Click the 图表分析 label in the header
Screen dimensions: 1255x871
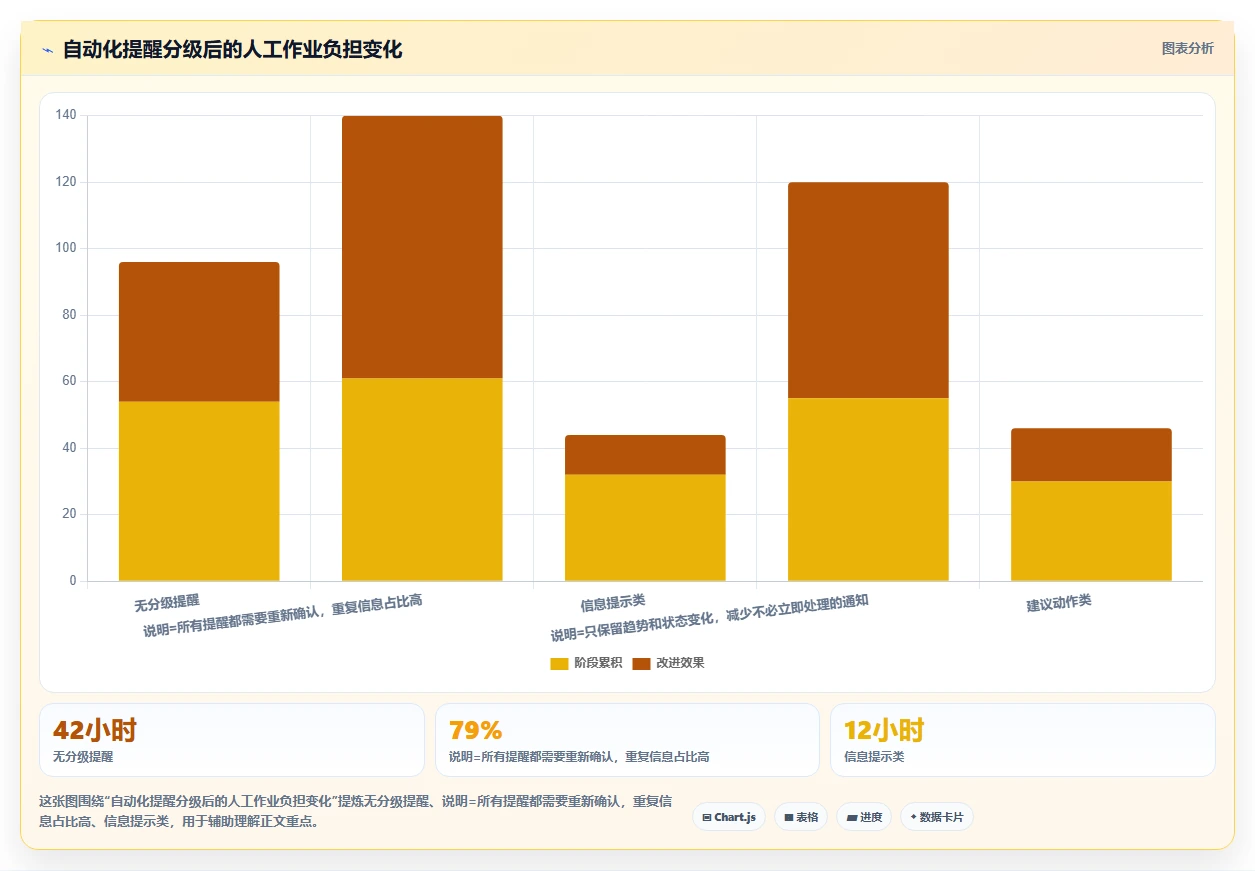click(x=1187, y=49)
